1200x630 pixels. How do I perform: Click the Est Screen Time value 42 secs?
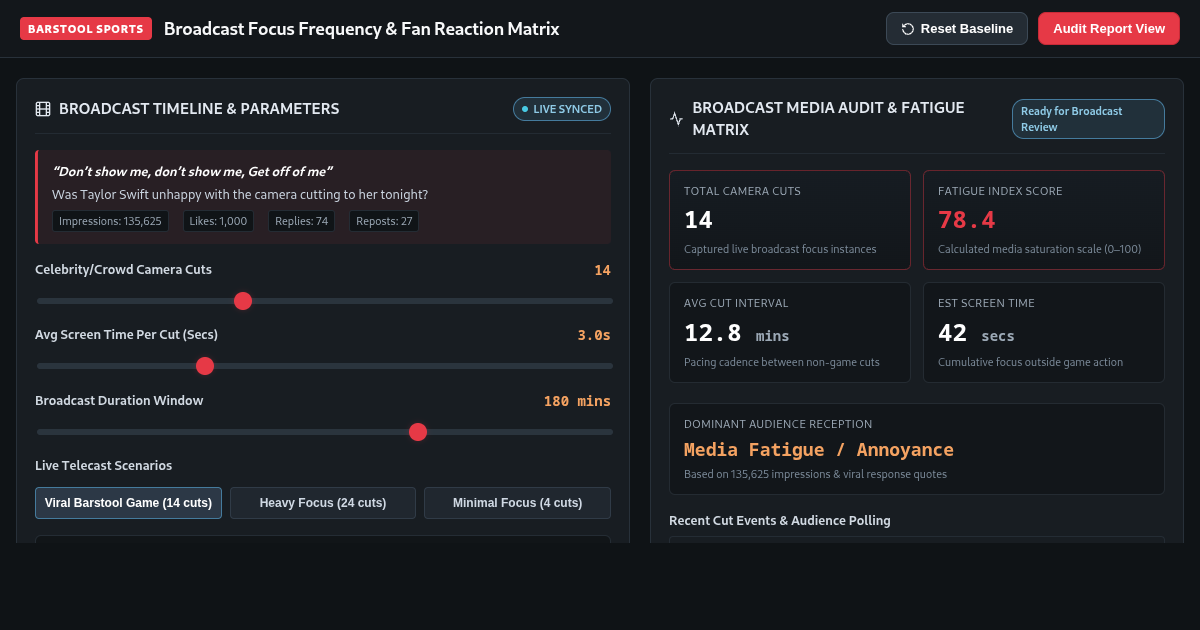coord(976,333)
